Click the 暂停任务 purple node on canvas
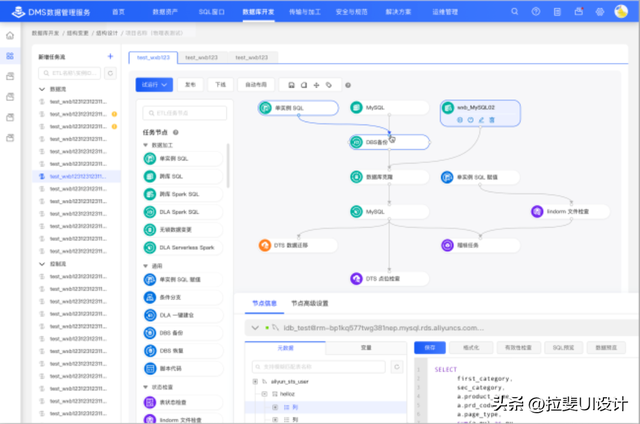640x424 pixels. (x=480, y=245)
